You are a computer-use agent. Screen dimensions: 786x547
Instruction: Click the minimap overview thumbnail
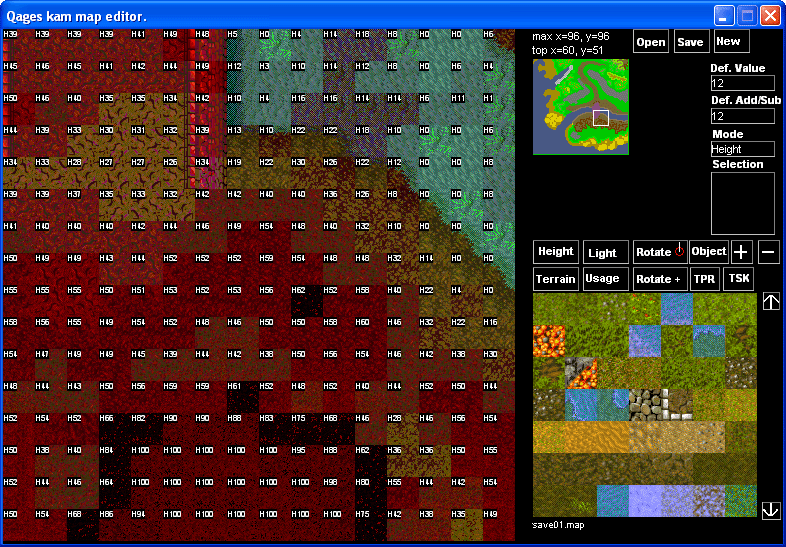(x=581, y=107)
